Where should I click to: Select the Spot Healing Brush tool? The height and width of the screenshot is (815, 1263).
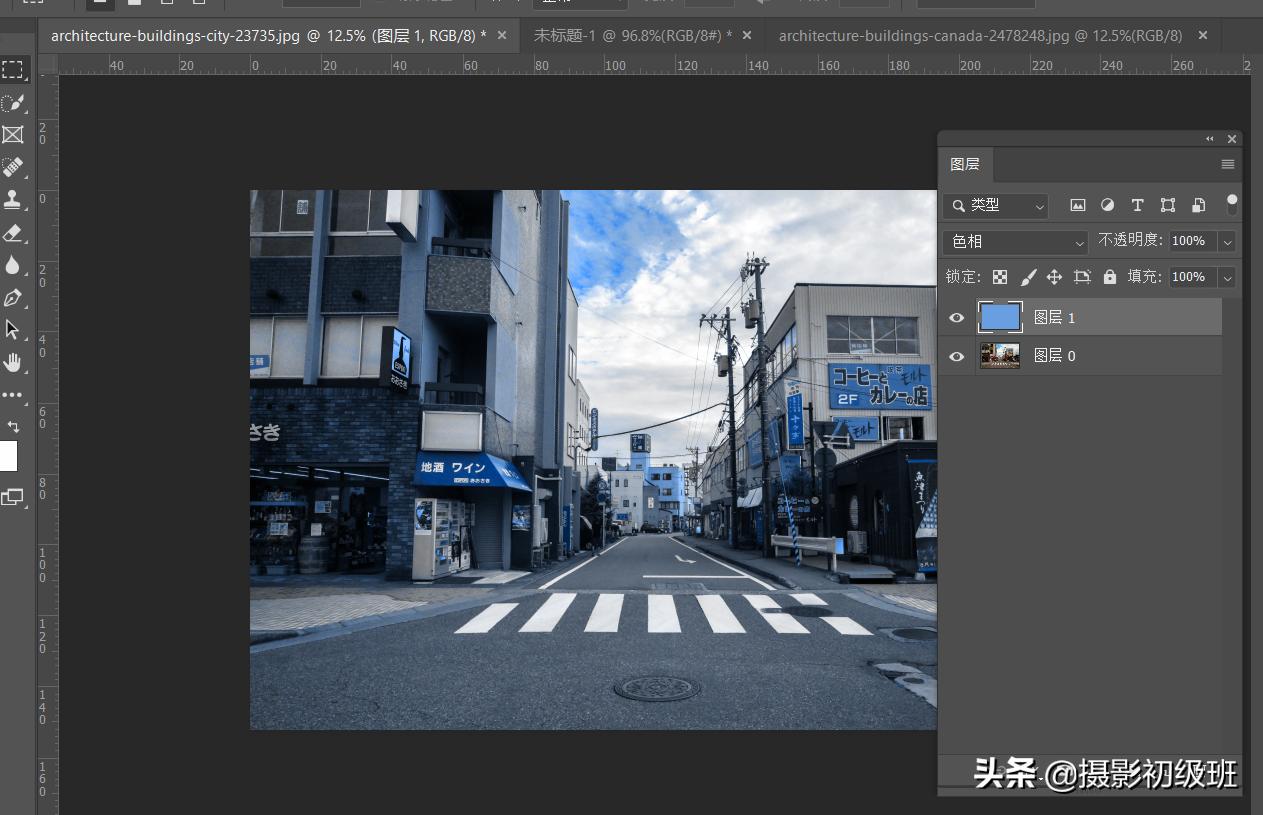point(13,167)
